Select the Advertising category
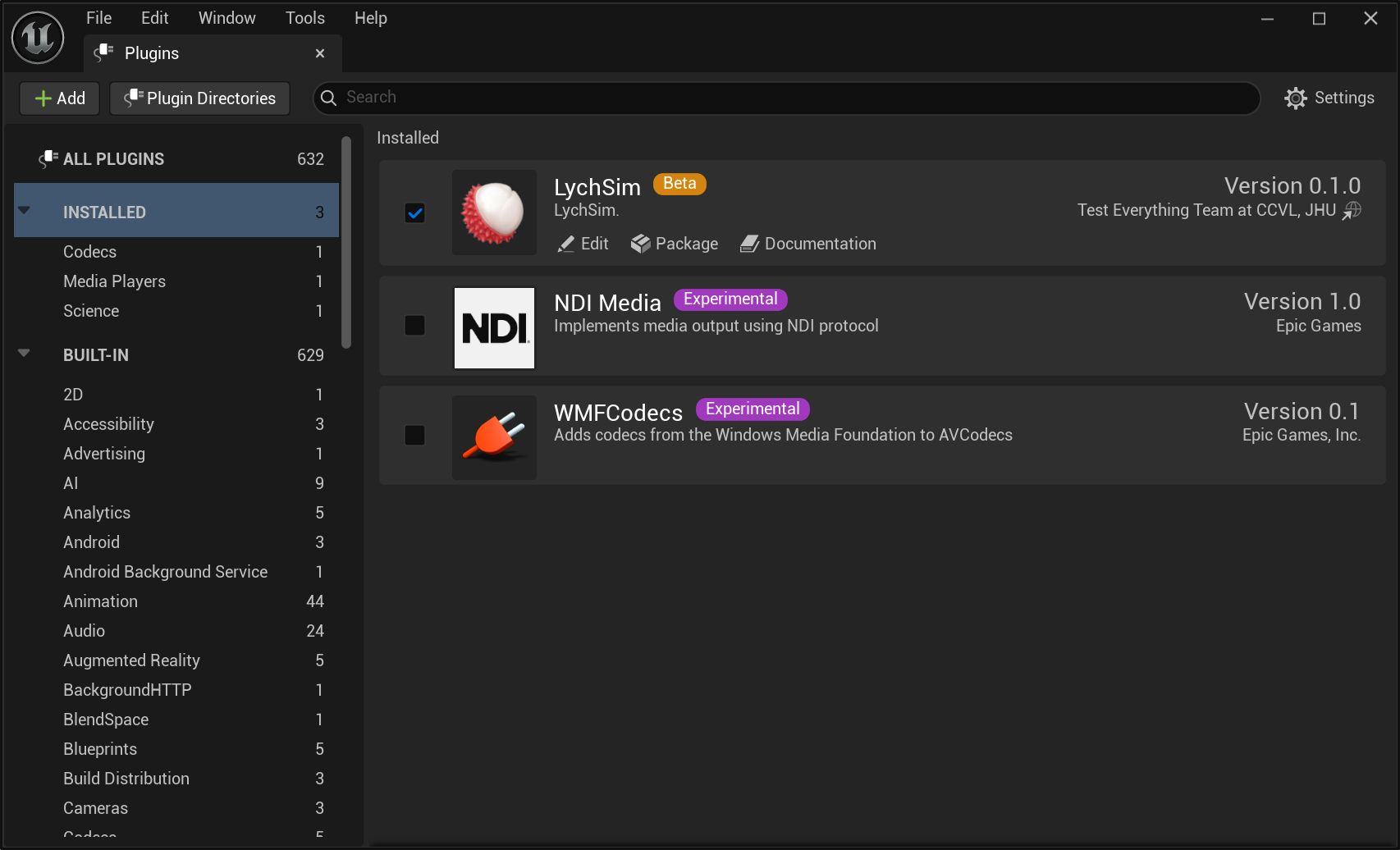This screenshot has width=1400, height=850. point(176,454)
